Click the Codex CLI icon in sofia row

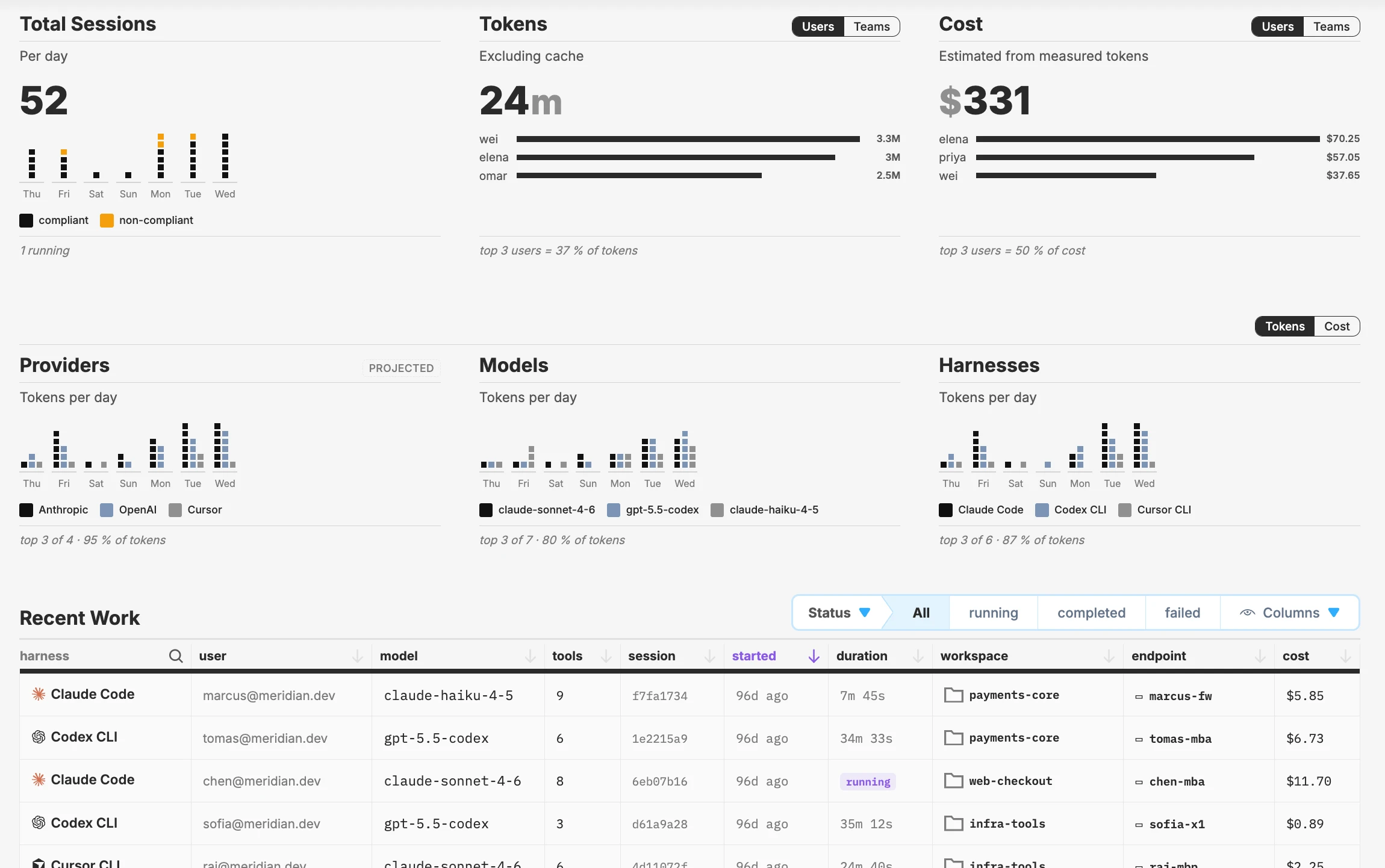[39, 823]
